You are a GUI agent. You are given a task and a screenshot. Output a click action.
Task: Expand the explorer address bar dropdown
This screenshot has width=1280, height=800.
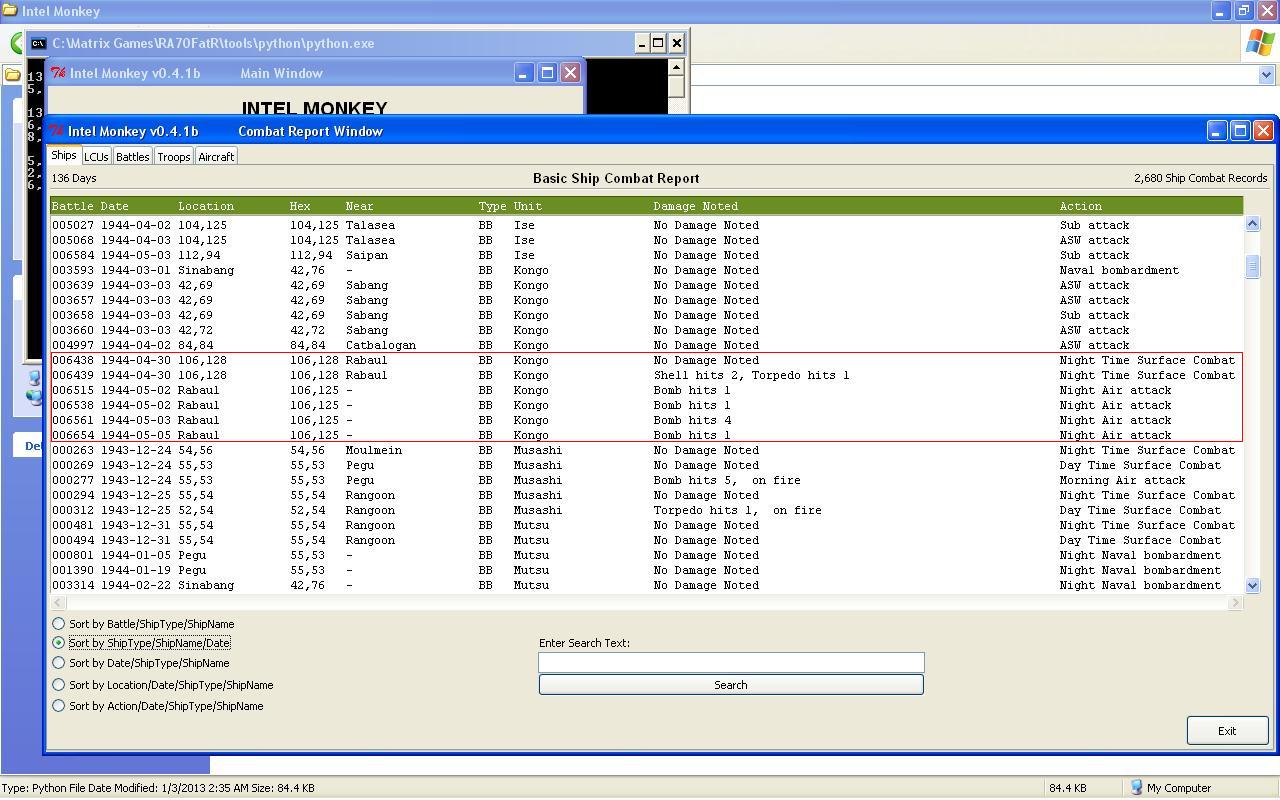coord(1266,75)
